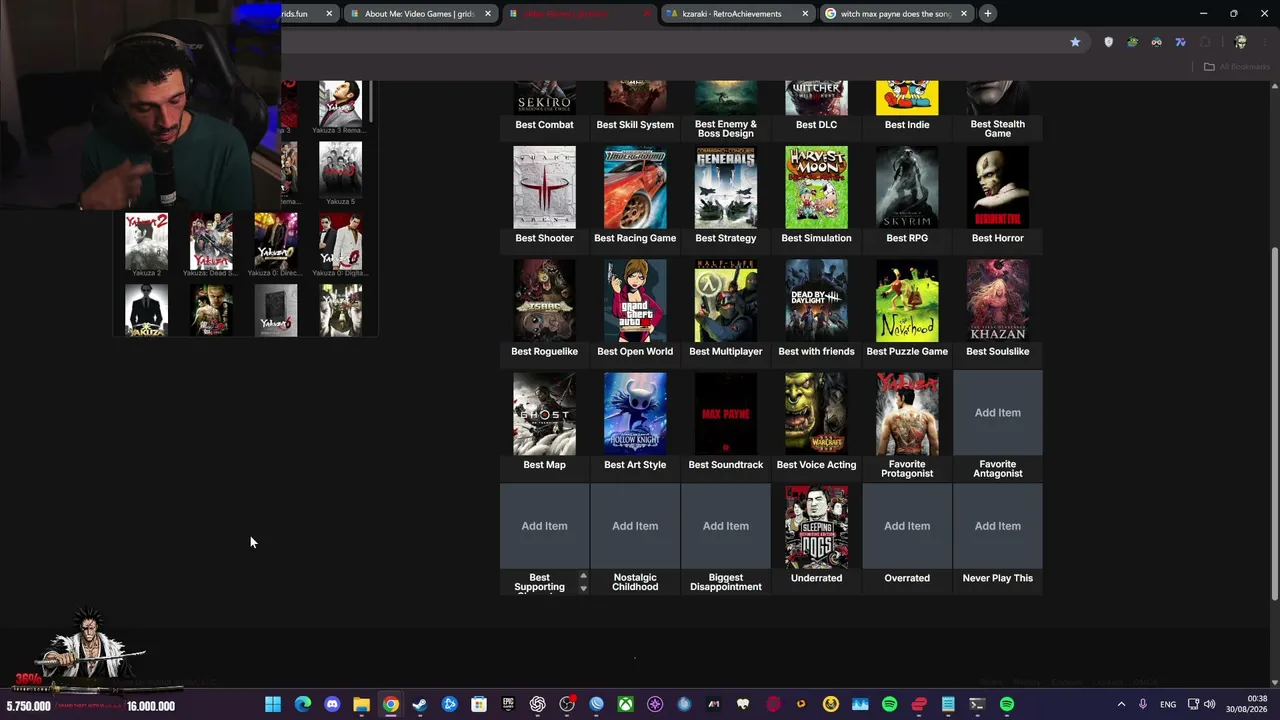Add item to Best Supporting category
Screen dimensions: 1280x720
tap(544, 526)
